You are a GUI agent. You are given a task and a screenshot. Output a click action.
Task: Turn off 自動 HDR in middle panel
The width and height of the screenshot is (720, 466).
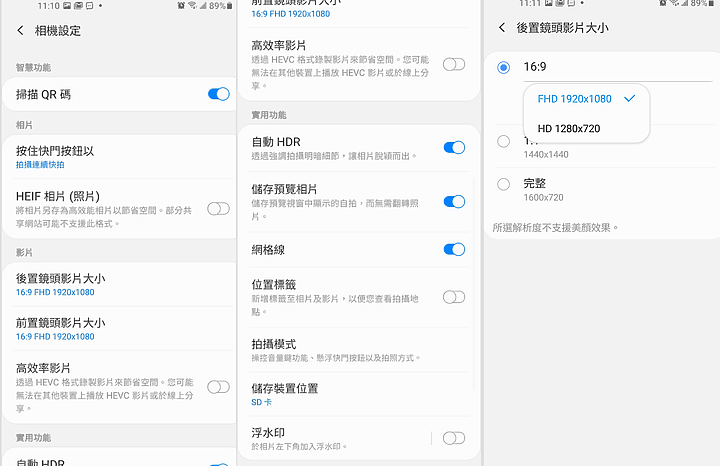click(454, 147)
